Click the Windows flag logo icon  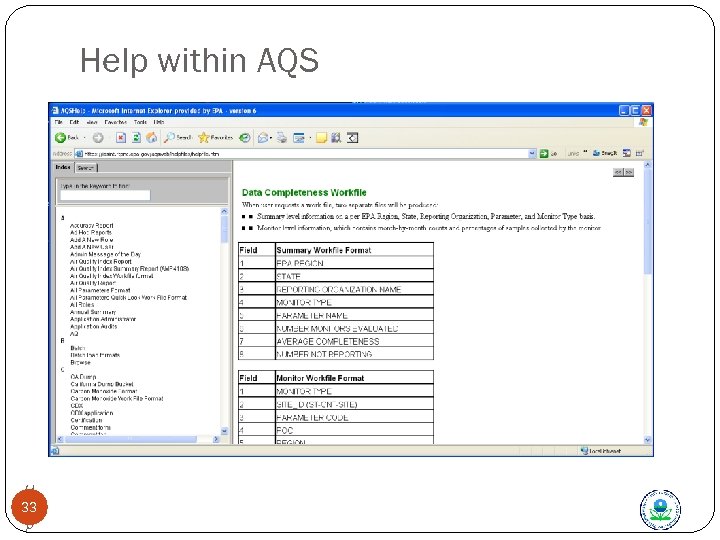click(643, 122)
